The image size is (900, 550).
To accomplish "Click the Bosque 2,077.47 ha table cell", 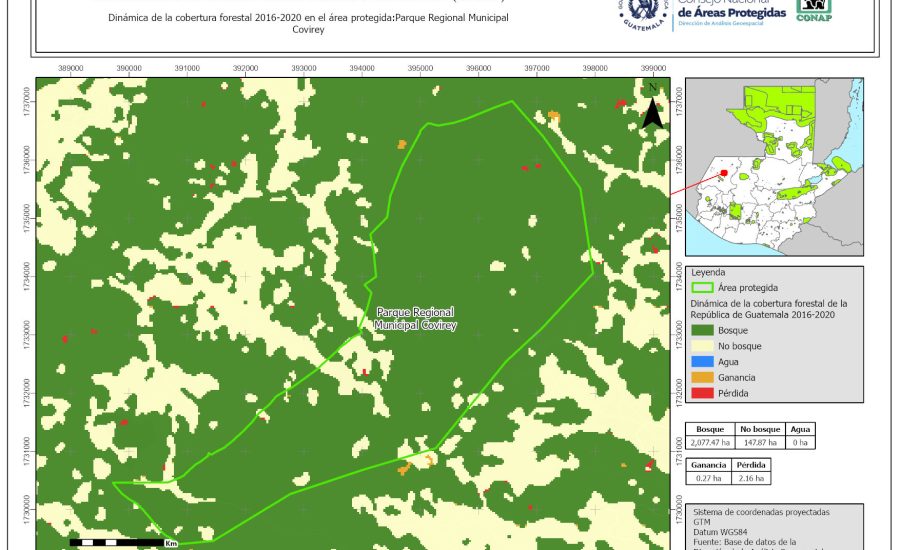I will point(710,442).
